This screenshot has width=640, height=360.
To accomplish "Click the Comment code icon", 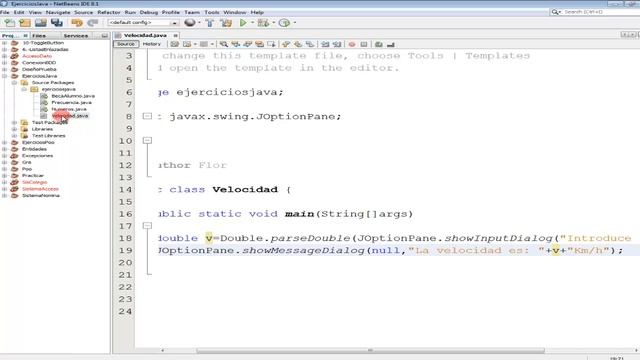I will (379, 44).
